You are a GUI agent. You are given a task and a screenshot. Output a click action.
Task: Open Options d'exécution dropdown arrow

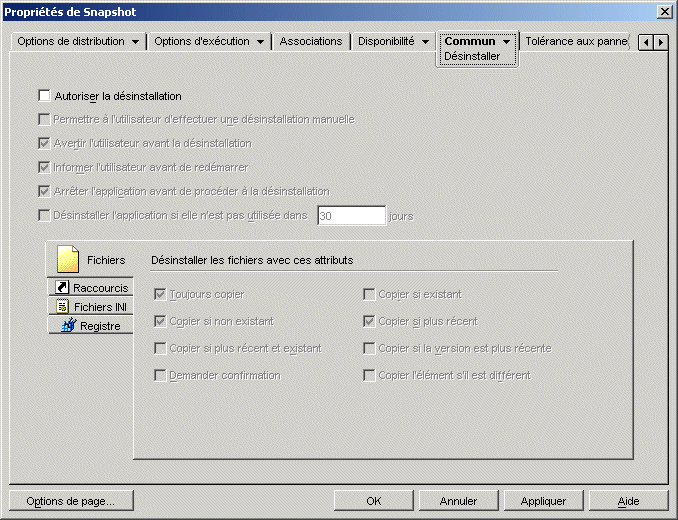pos(260,42)
